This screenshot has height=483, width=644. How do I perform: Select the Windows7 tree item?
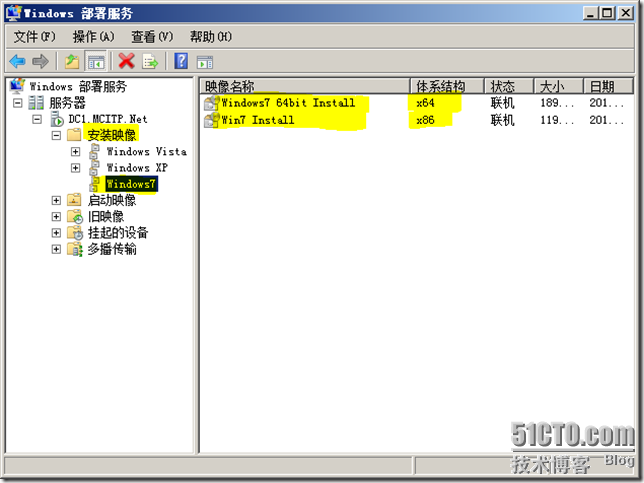pyautogui.click(x=131, y=184)
